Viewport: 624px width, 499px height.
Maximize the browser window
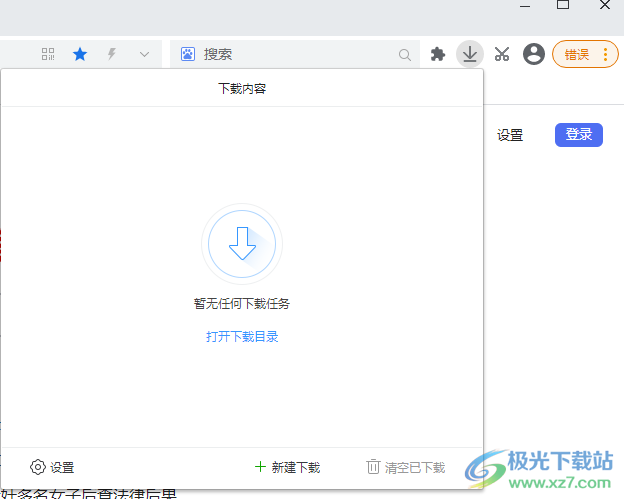tap(563, 5)
